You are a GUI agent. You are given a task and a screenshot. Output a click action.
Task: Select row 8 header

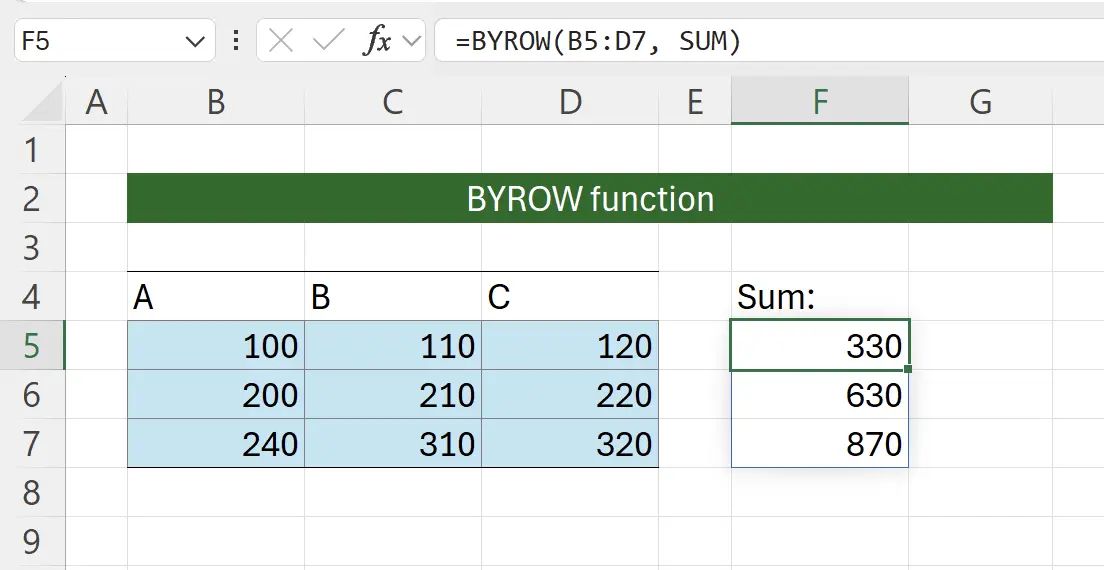tap(32, 492)
